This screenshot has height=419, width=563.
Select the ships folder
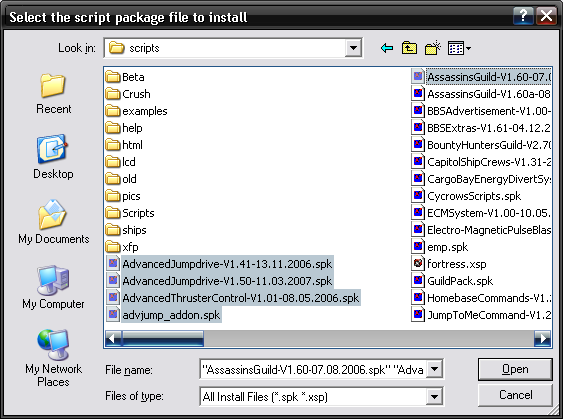coord(126,230)
